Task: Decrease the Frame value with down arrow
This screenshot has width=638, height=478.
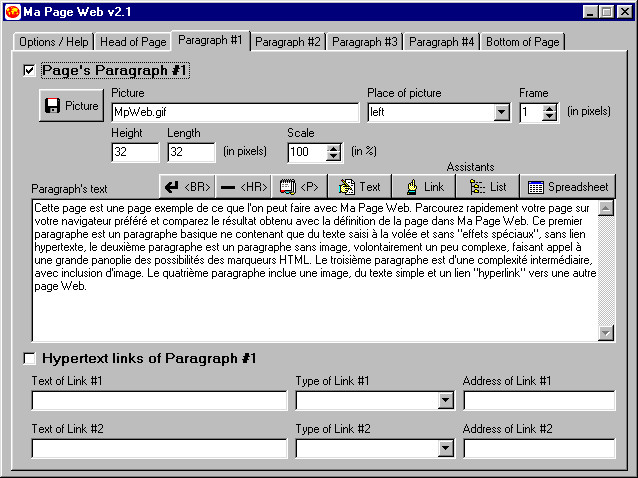Action: pos(550,116)
